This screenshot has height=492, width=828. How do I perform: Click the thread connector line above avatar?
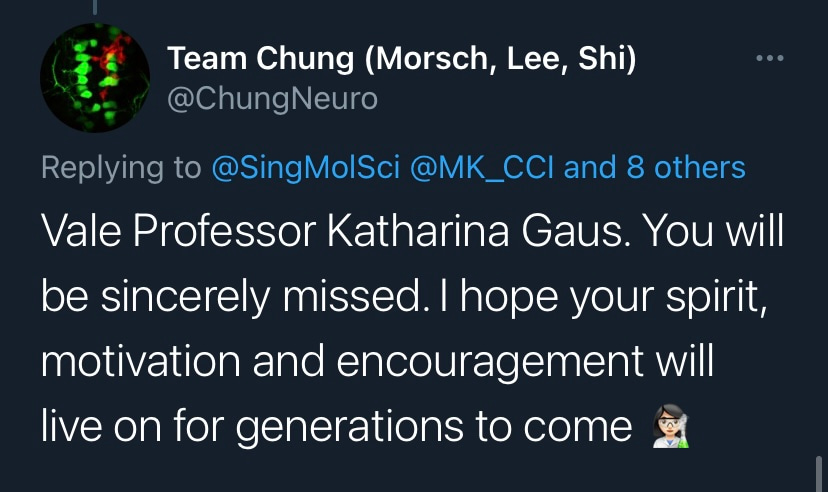(95, 8)
